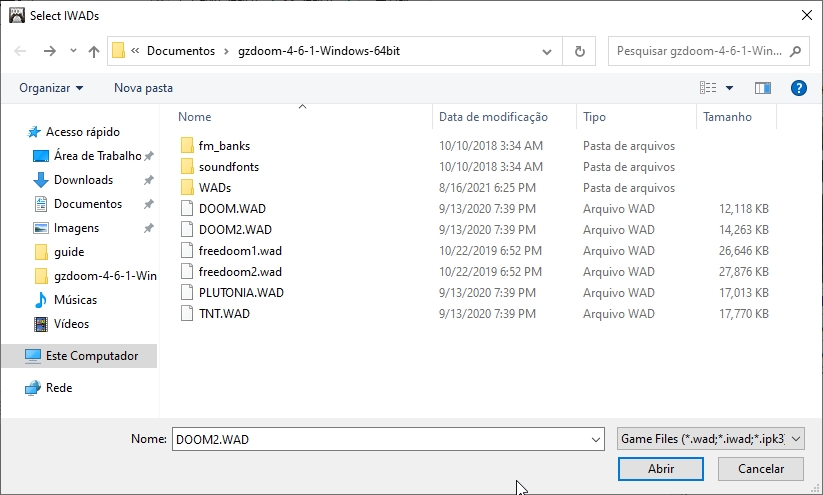Open recent locations dropdown arrow
Image resolution: width=823 pixels, height=495 pixels.
pyautogui.click(x=73, y=51)
